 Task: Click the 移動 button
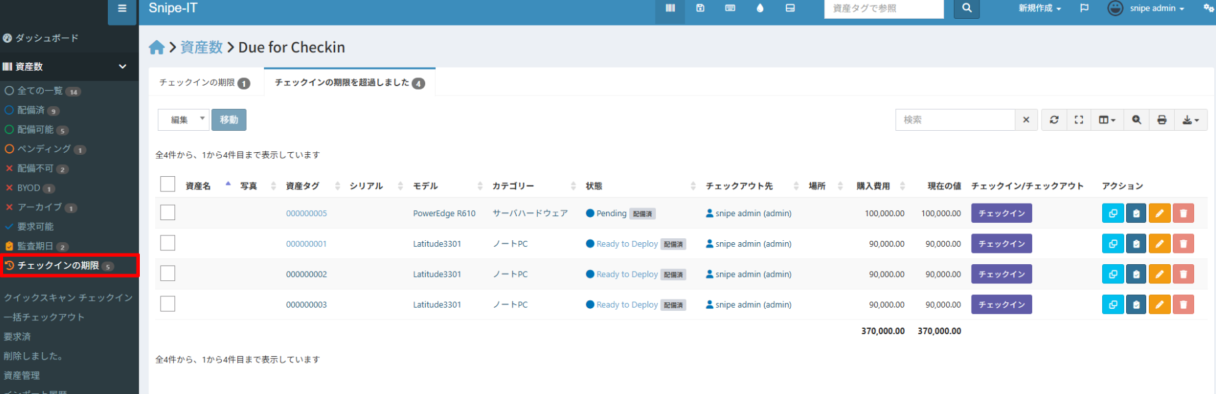(x=229, y=119)
